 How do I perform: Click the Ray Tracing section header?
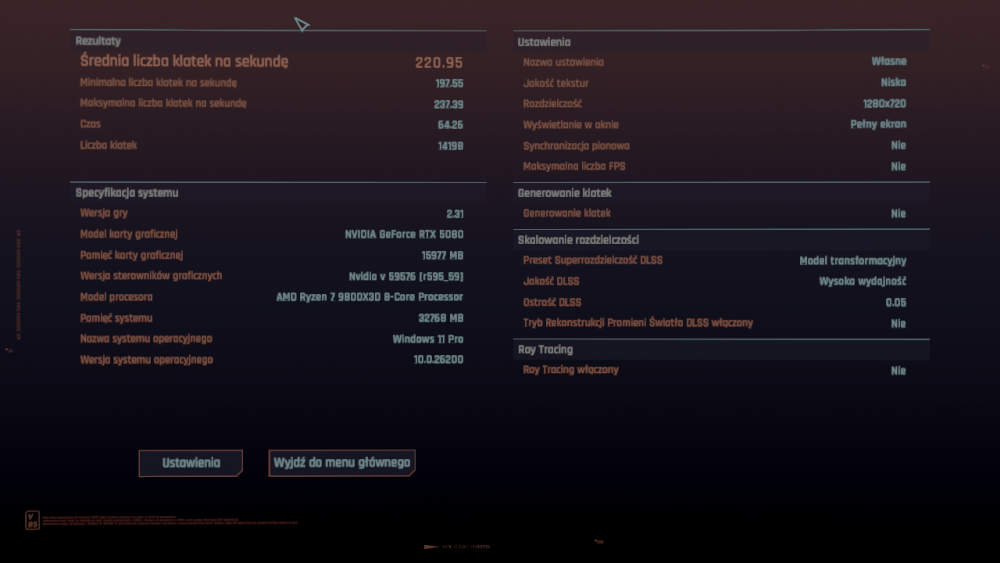point(545,349)
